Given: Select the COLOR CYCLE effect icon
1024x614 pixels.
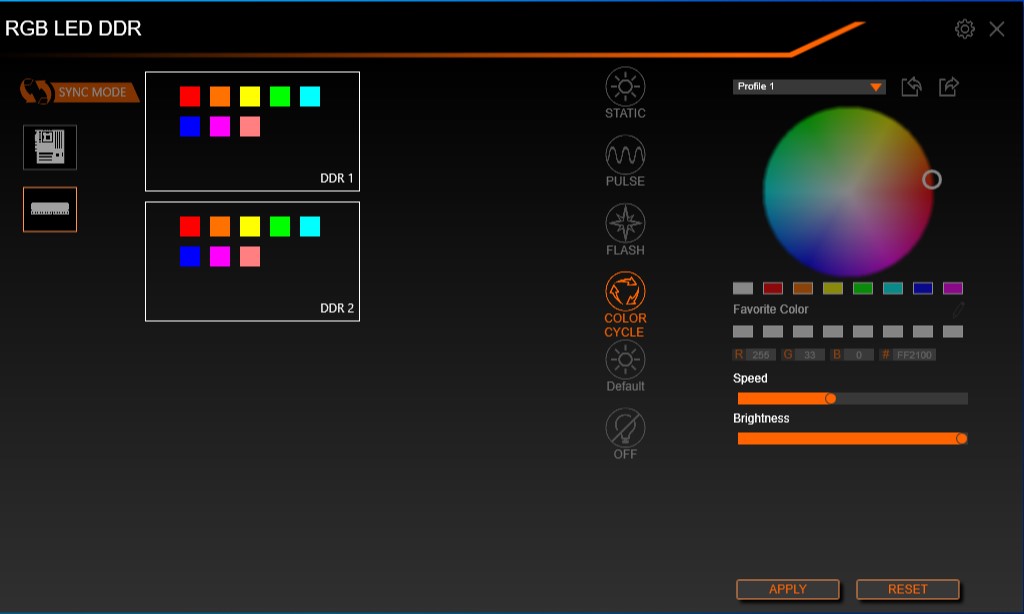Looking at the screenshot, I should point(625,291).
